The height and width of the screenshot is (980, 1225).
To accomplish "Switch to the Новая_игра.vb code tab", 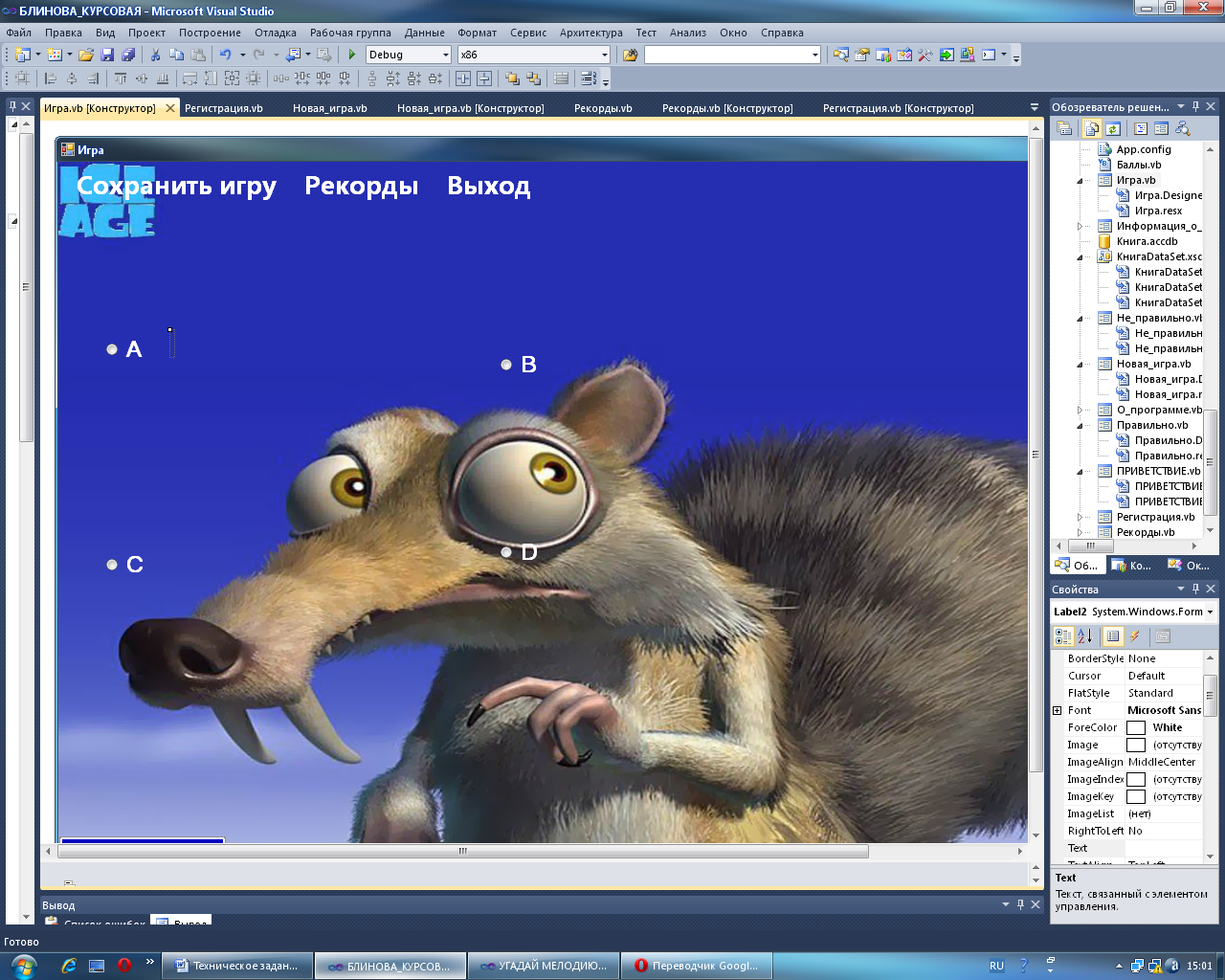I will [330, 108].
